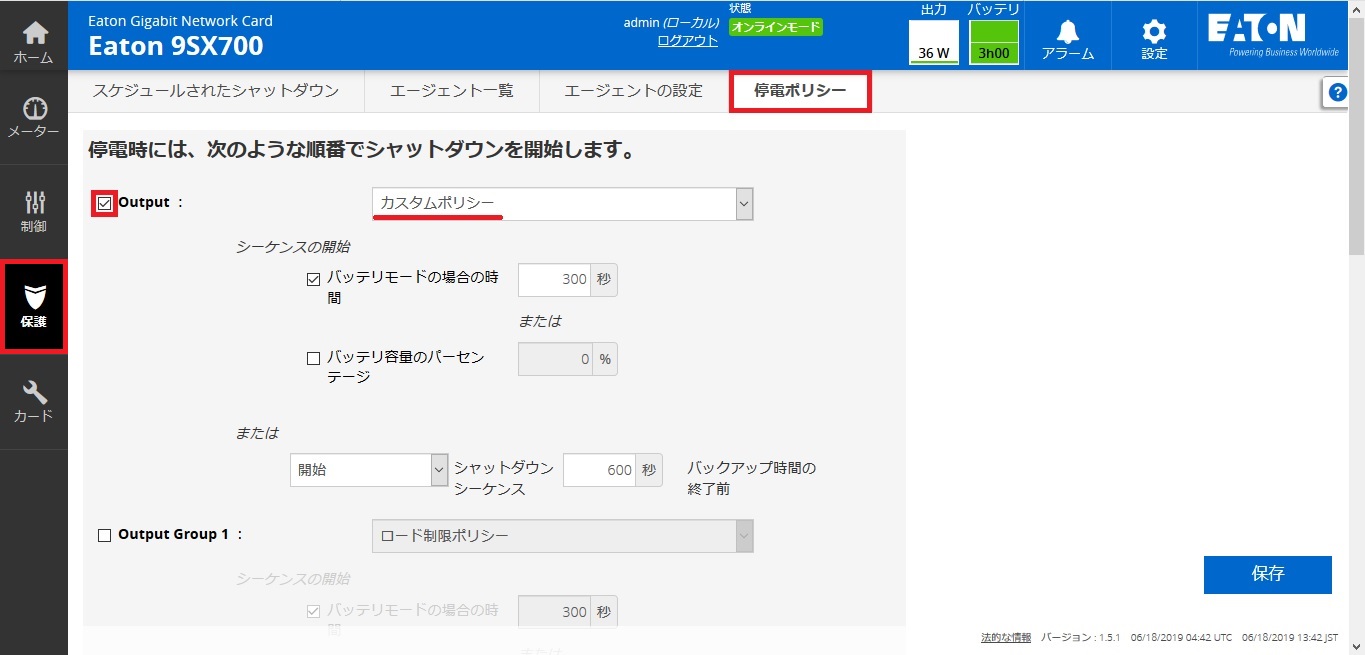Open the Settings (設定) gear icon

pos(1154,40)
